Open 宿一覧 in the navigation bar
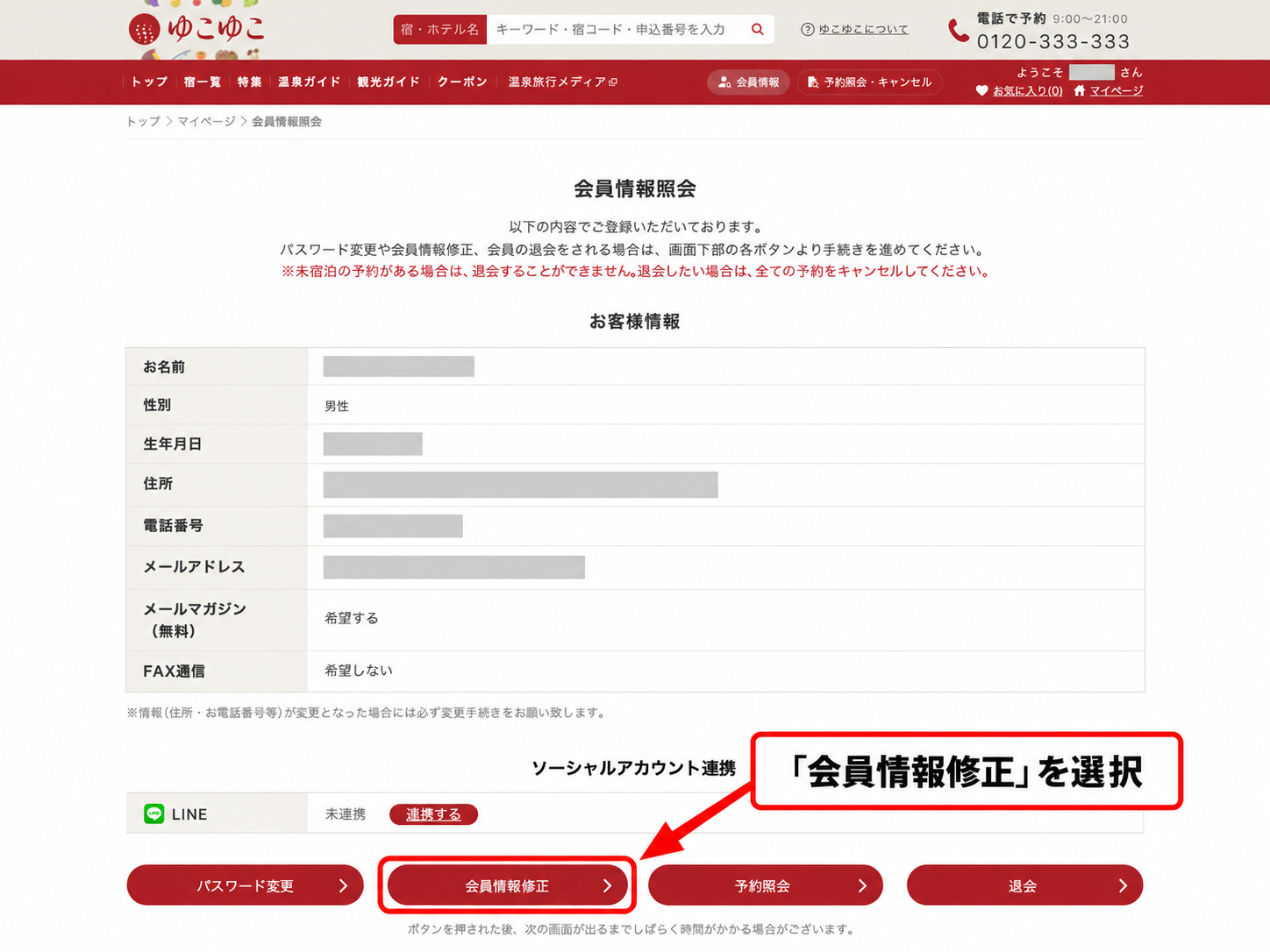1270x952 pixels. [x=203, y=82]
